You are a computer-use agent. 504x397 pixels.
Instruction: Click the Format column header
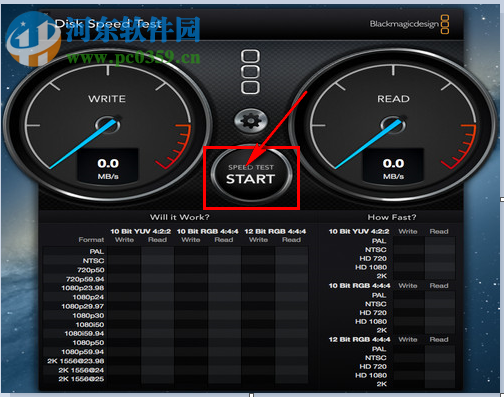point(91,240)
